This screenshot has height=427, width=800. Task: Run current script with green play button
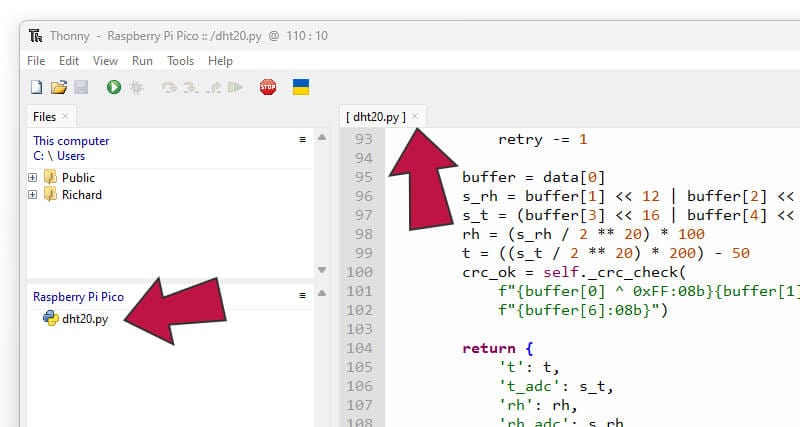(x=114, y=87)
